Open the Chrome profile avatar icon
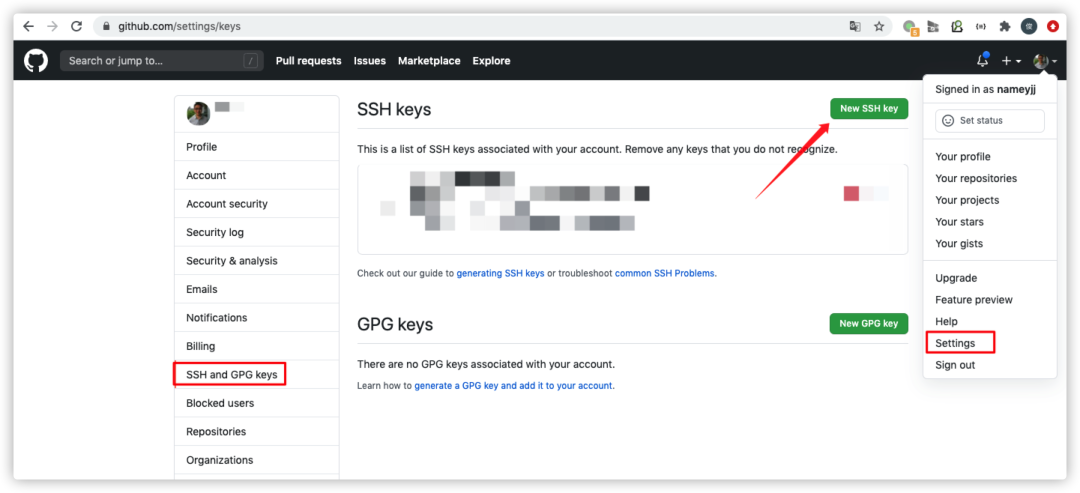Screen dimensions: 1080x493 click(x=1029, y=26)
